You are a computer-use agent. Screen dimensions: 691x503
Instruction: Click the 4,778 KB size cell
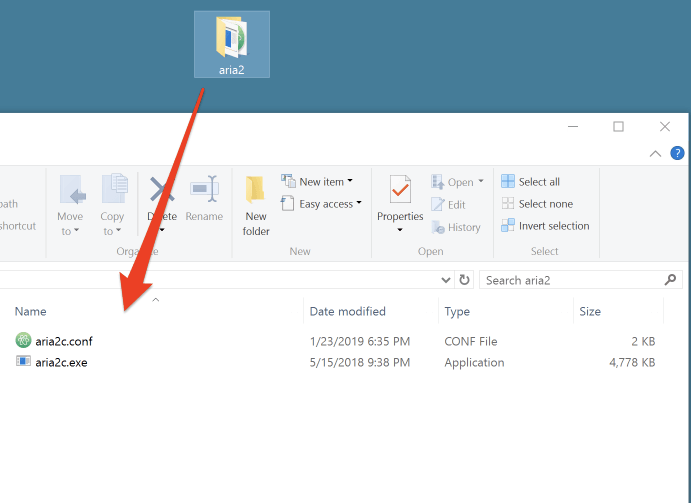pyautogui.click(x=632, y=362)
